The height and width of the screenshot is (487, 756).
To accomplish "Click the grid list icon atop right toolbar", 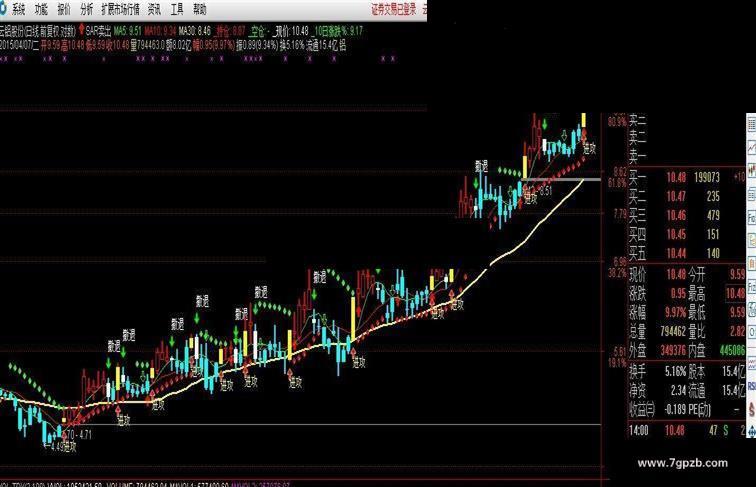I will pyautogui.click(x=752, y=124).
